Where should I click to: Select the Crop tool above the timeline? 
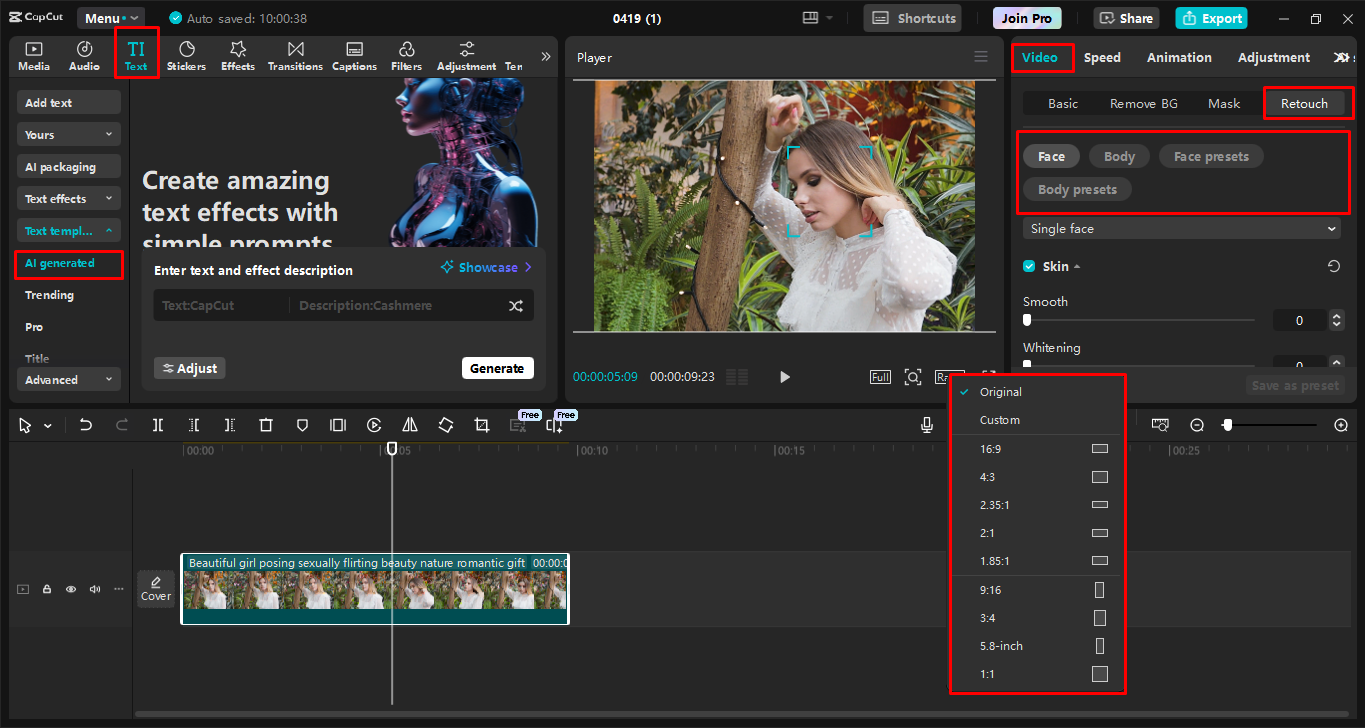point(481,424)
